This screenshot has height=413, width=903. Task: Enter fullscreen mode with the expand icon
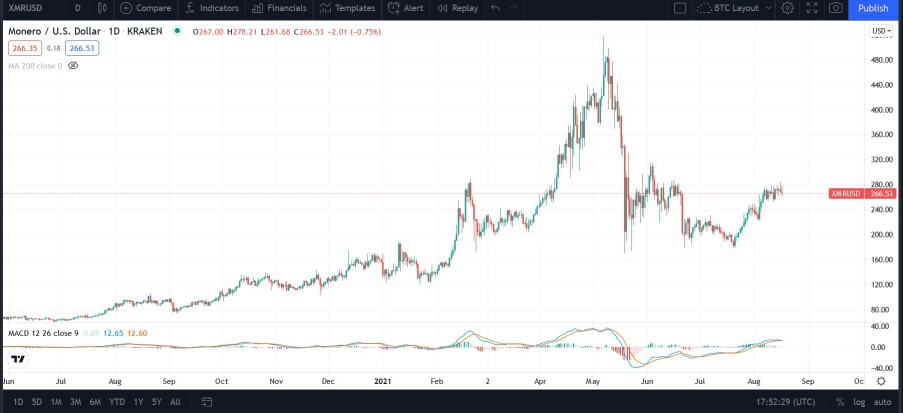[812, 8]
